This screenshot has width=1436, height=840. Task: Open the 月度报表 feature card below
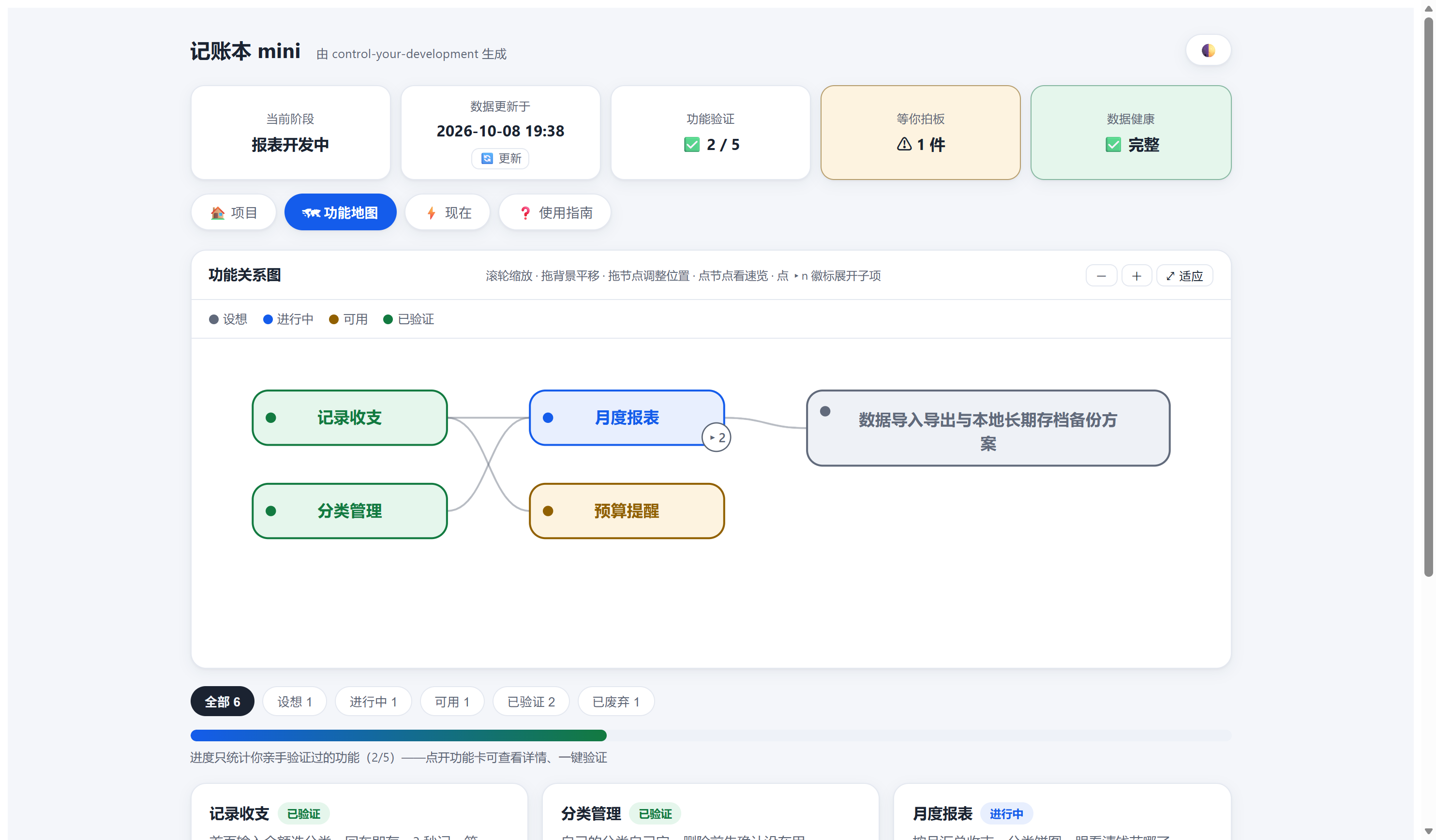[x=1062, y=812]
